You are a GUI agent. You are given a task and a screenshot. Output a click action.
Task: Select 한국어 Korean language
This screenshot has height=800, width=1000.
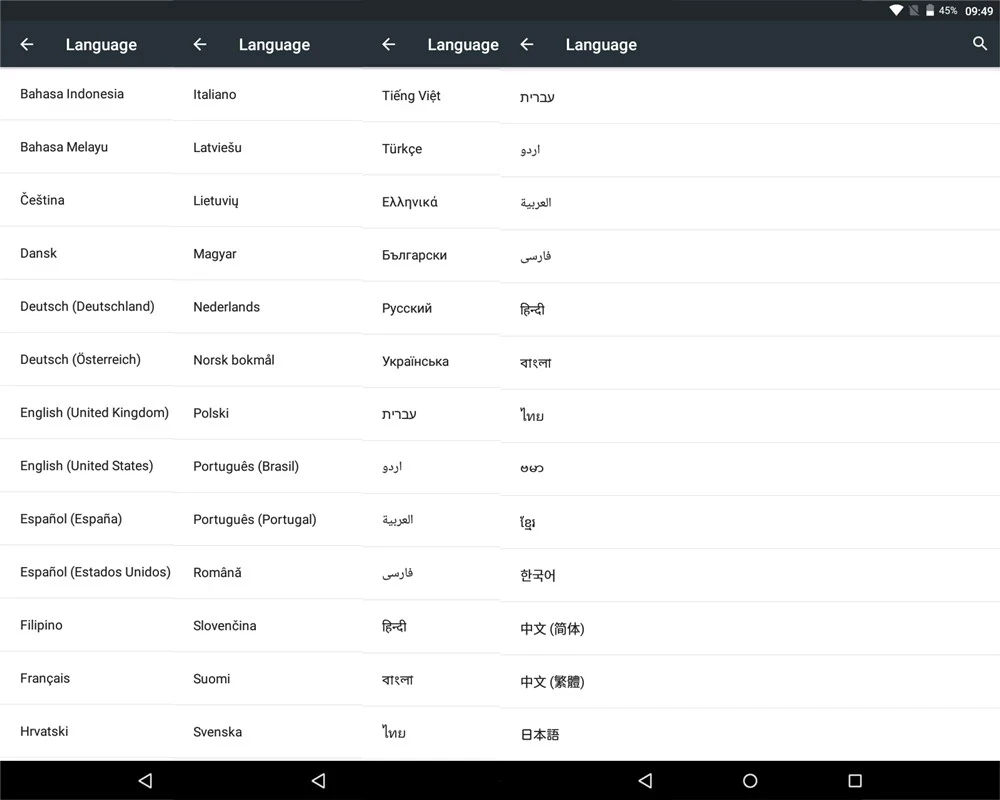tap(750, 575)
